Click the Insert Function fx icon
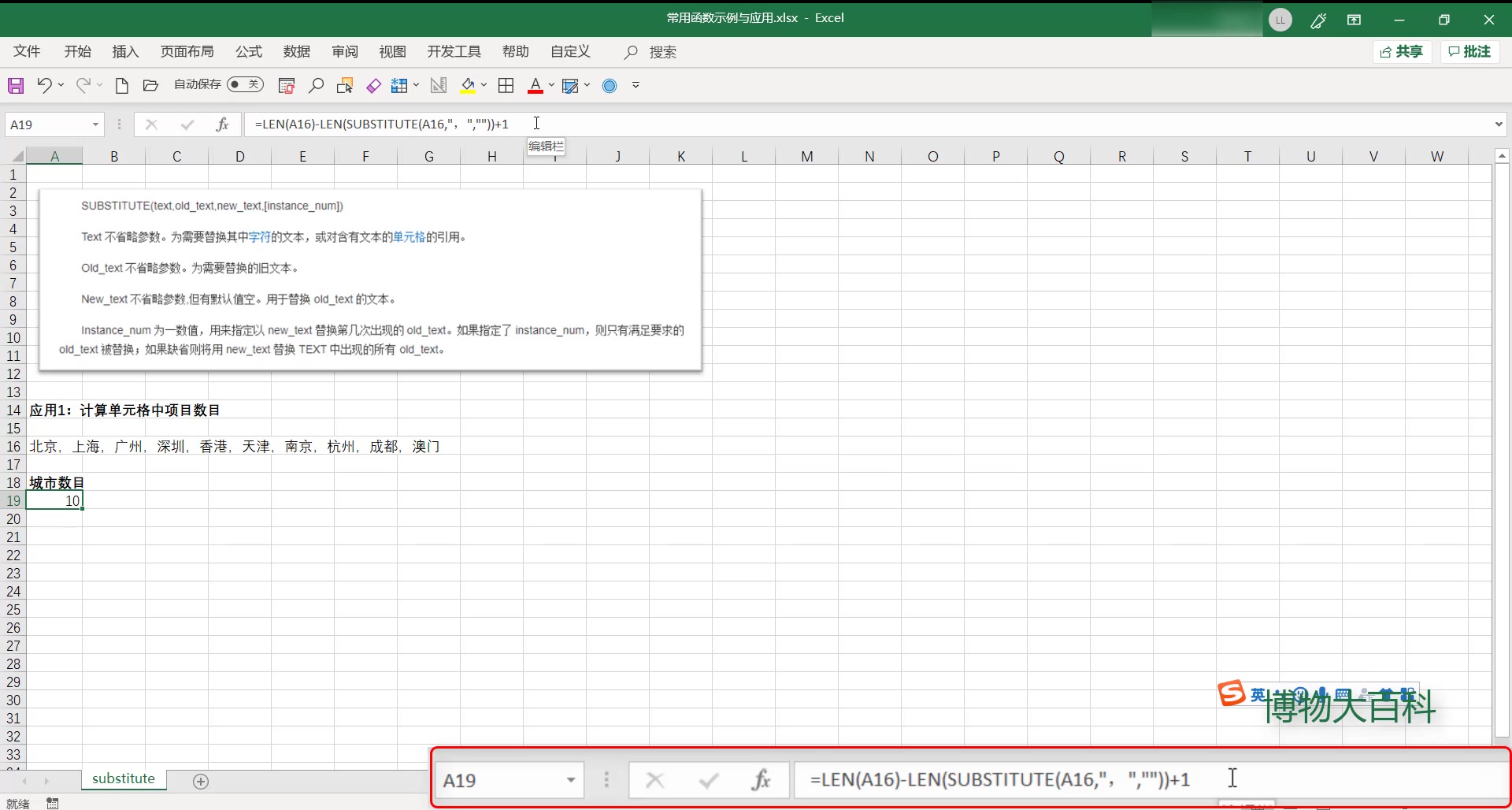1512x810 pixels. [222, 124]
